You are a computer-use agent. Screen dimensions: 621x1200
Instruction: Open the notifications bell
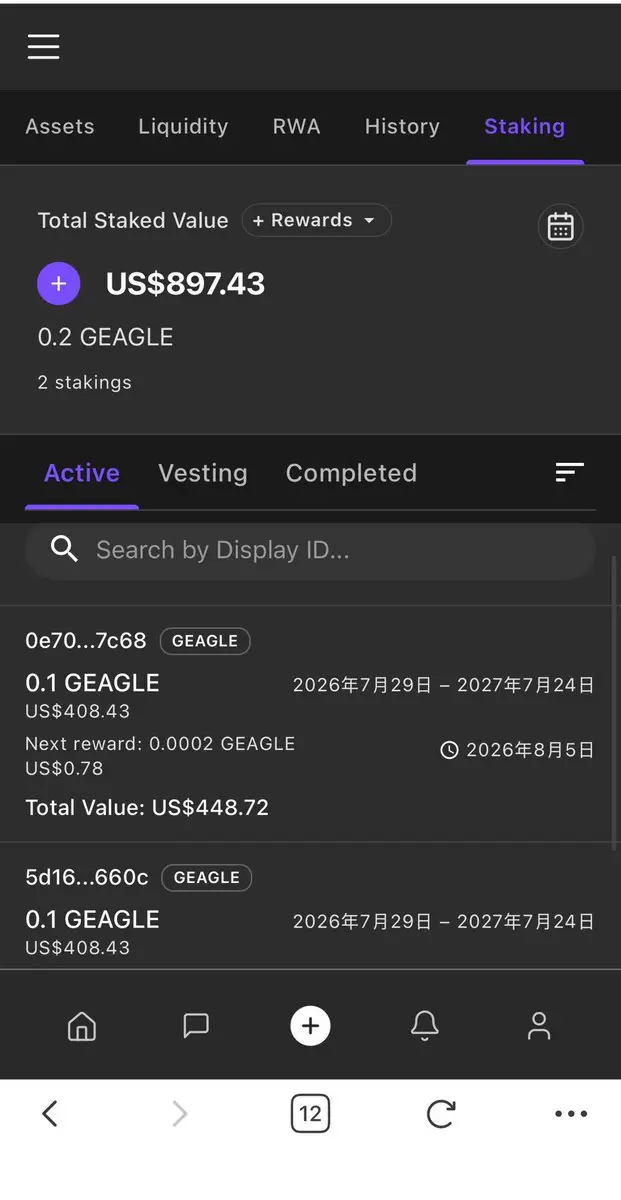425,1026
